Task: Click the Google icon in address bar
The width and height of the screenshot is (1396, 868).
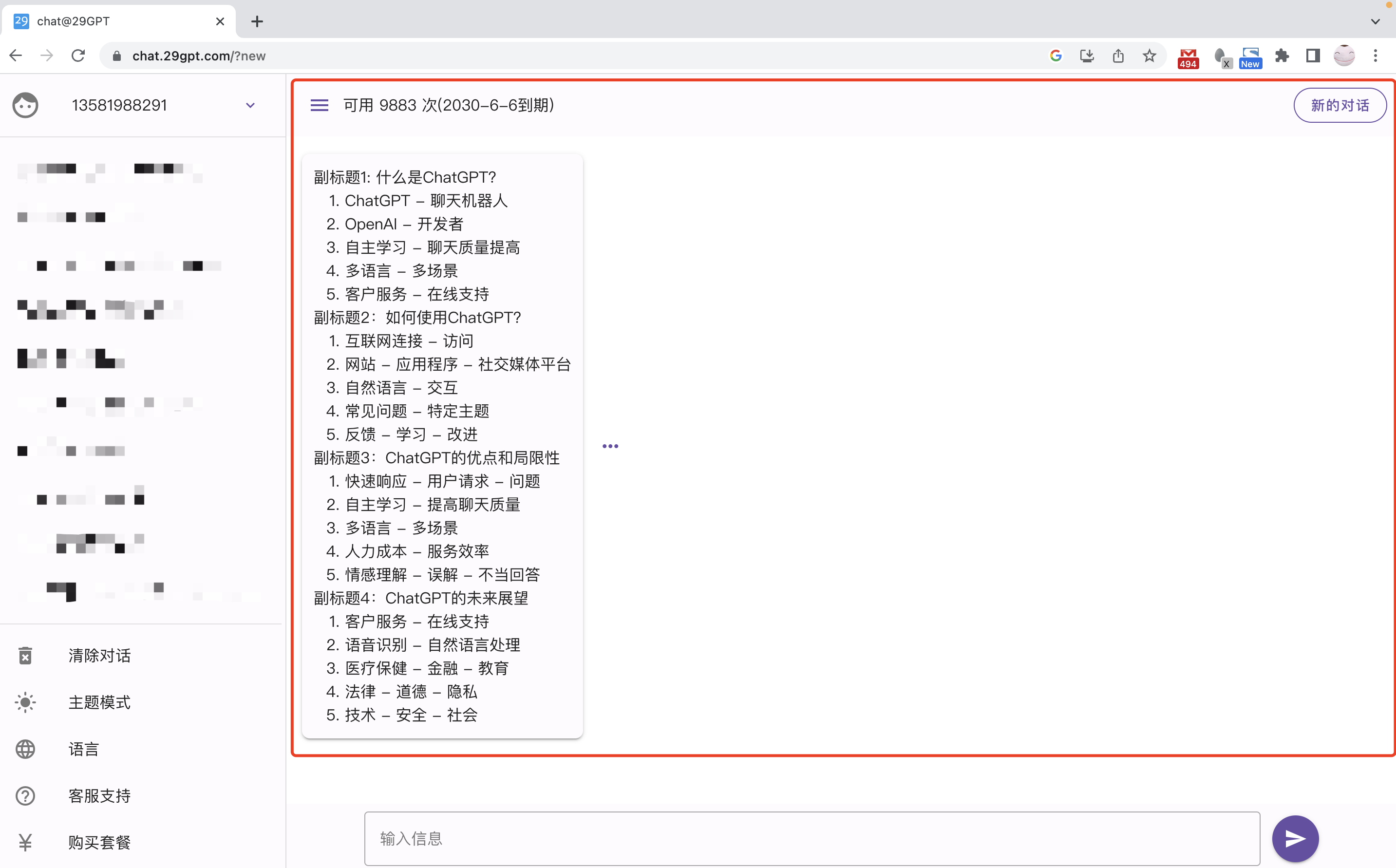Action: click(1055, 56)
